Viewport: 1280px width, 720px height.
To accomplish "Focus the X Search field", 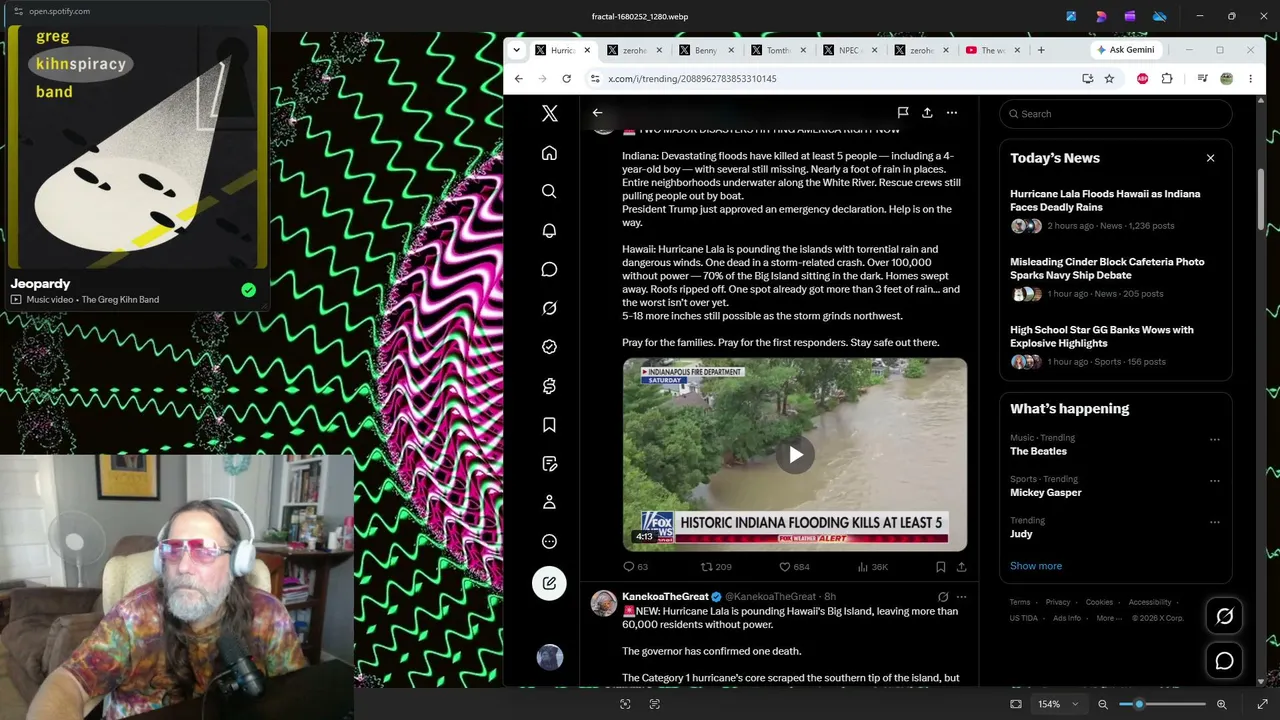I will pos(1116,114).
